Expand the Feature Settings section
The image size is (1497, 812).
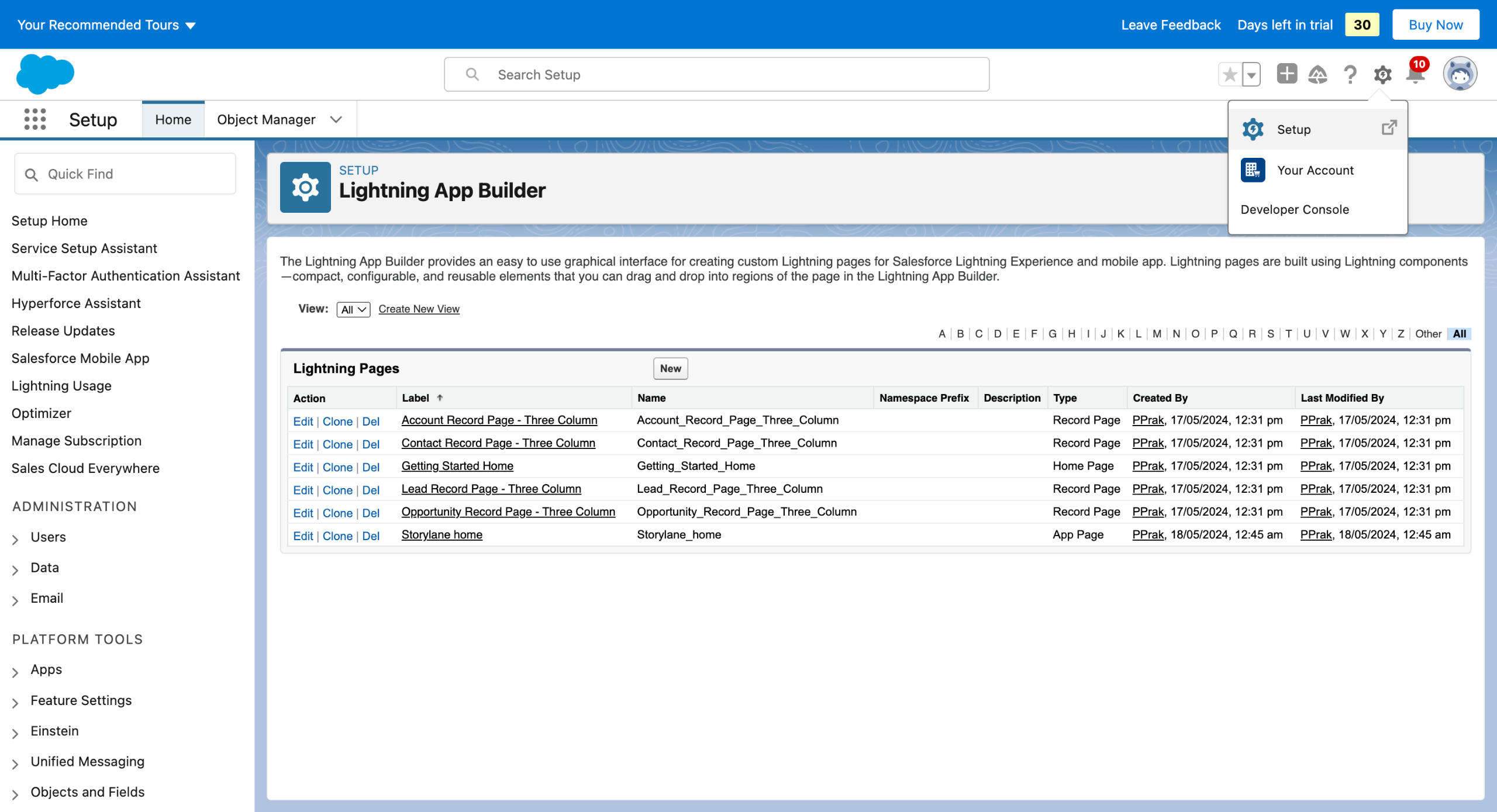(15, 702)
